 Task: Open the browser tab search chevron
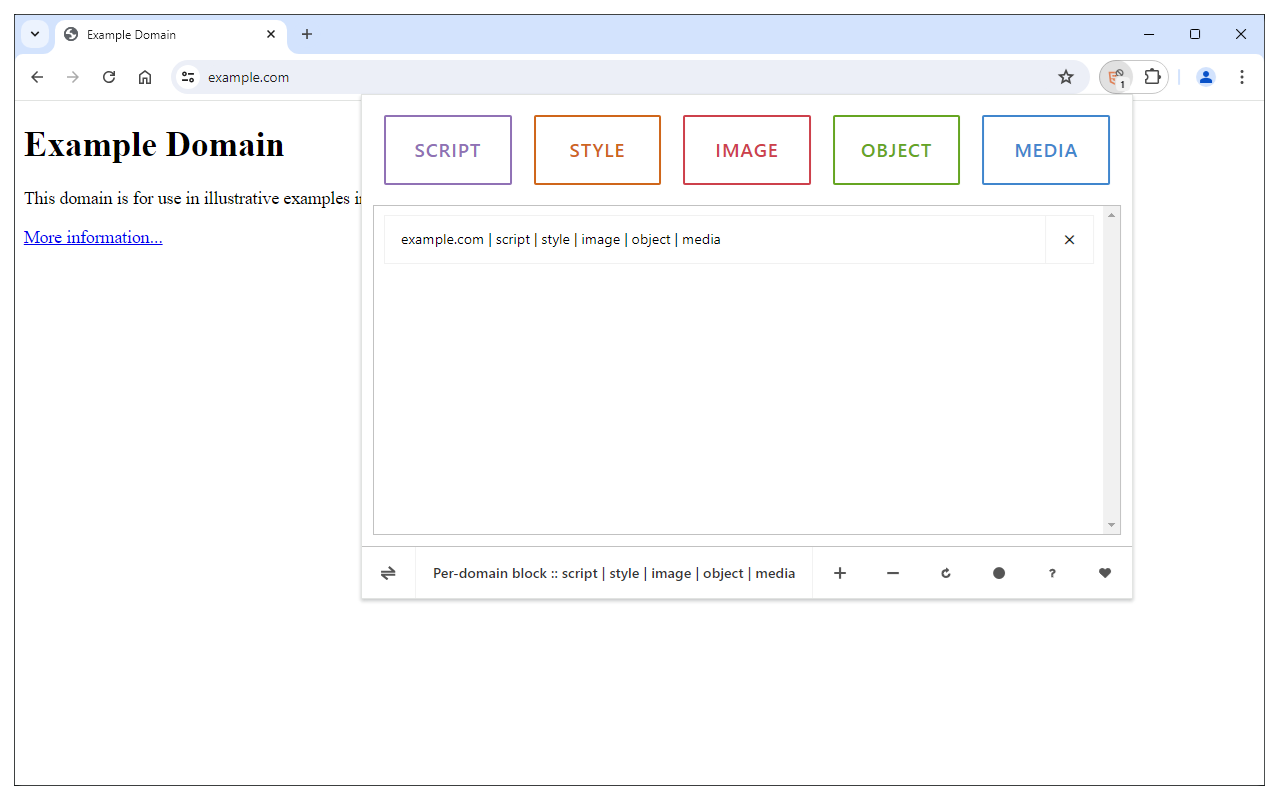coord(33,33)
